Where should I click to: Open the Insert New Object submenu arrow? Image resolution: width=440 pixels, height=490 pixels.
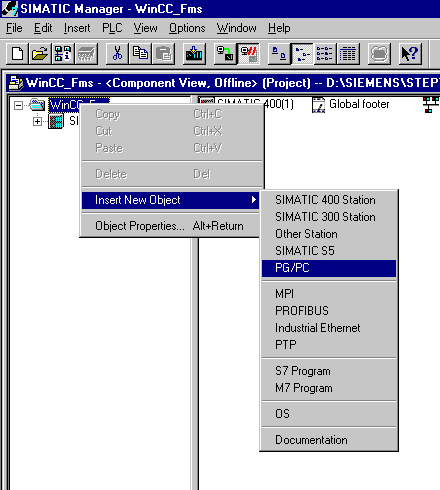coord(254,200)
